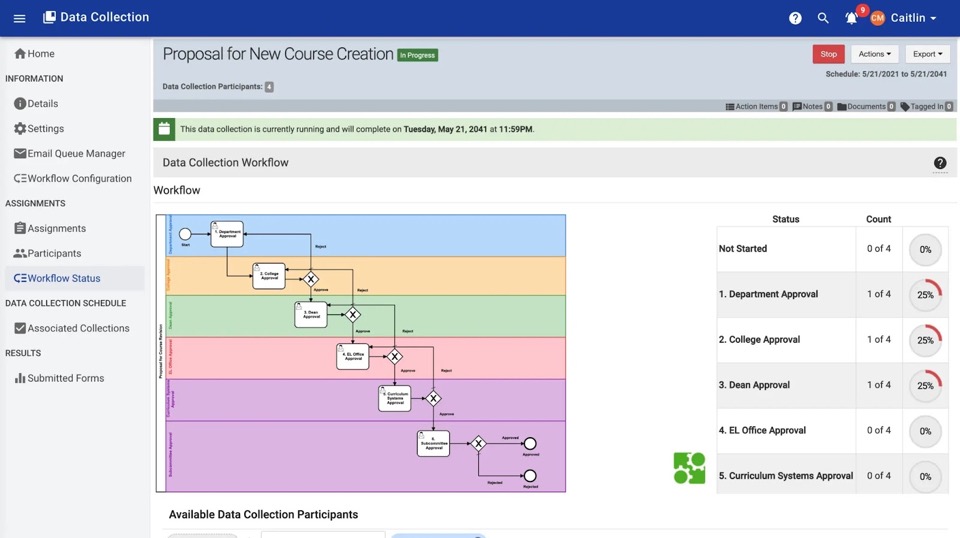Open Documents folder
The image size is (960, 538).
[866, 106]
